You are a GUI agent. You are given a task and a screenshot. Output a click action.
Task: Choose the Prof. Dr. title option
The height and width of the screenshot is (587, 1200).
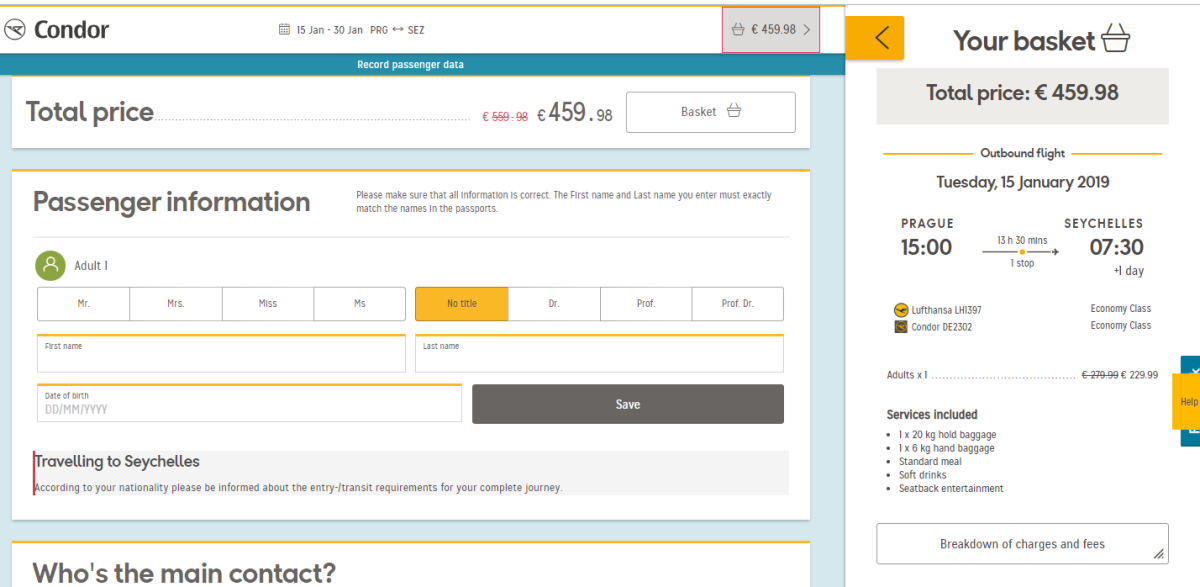point(737,304)
